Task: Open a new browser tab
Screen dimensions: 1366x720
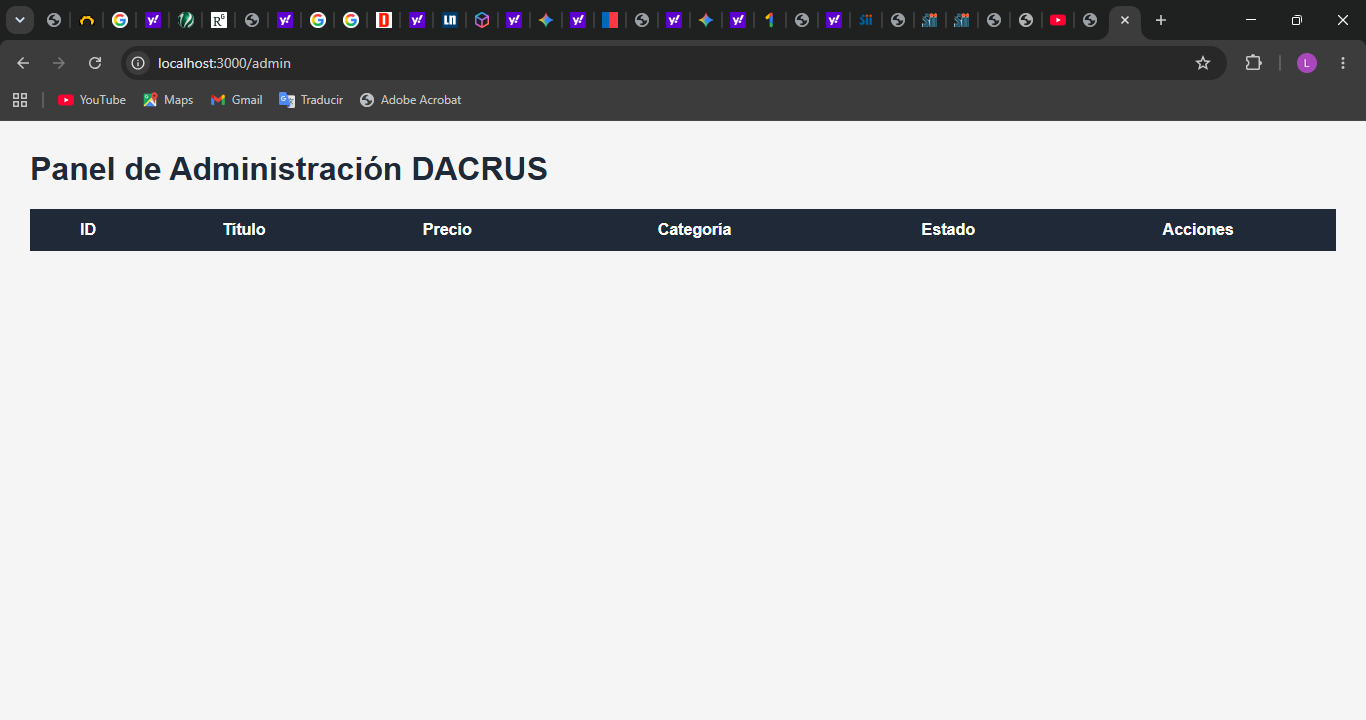Action: [1161, 20]
